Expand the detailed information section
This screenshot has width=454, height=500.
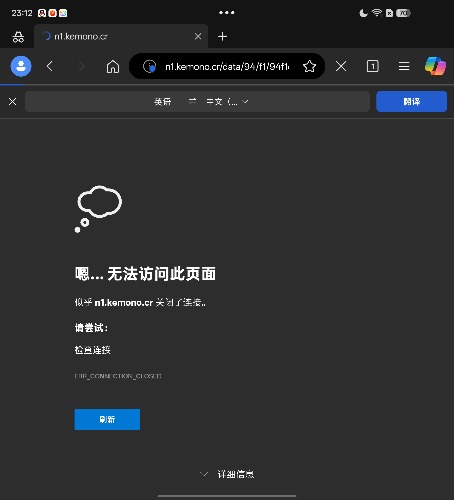click(x=227, y=474)
